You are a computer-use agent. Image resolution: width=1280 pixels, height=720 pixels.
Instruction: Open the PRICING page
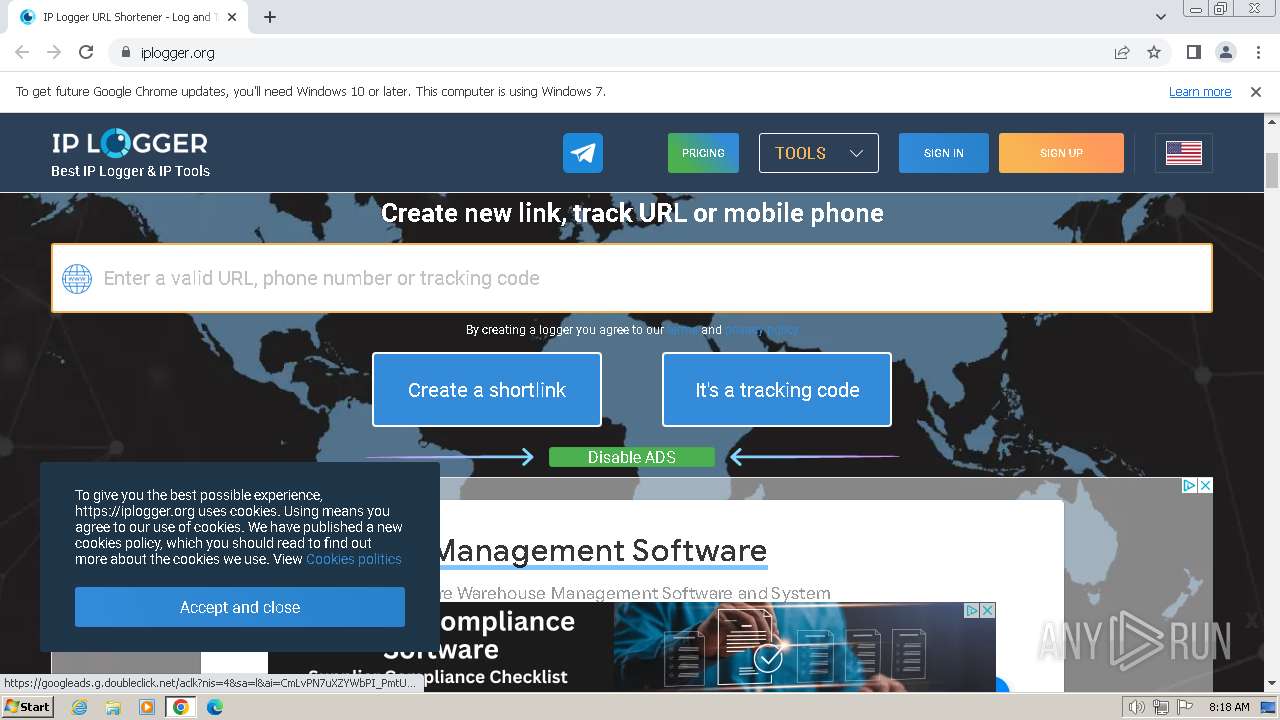click(703, 153)
